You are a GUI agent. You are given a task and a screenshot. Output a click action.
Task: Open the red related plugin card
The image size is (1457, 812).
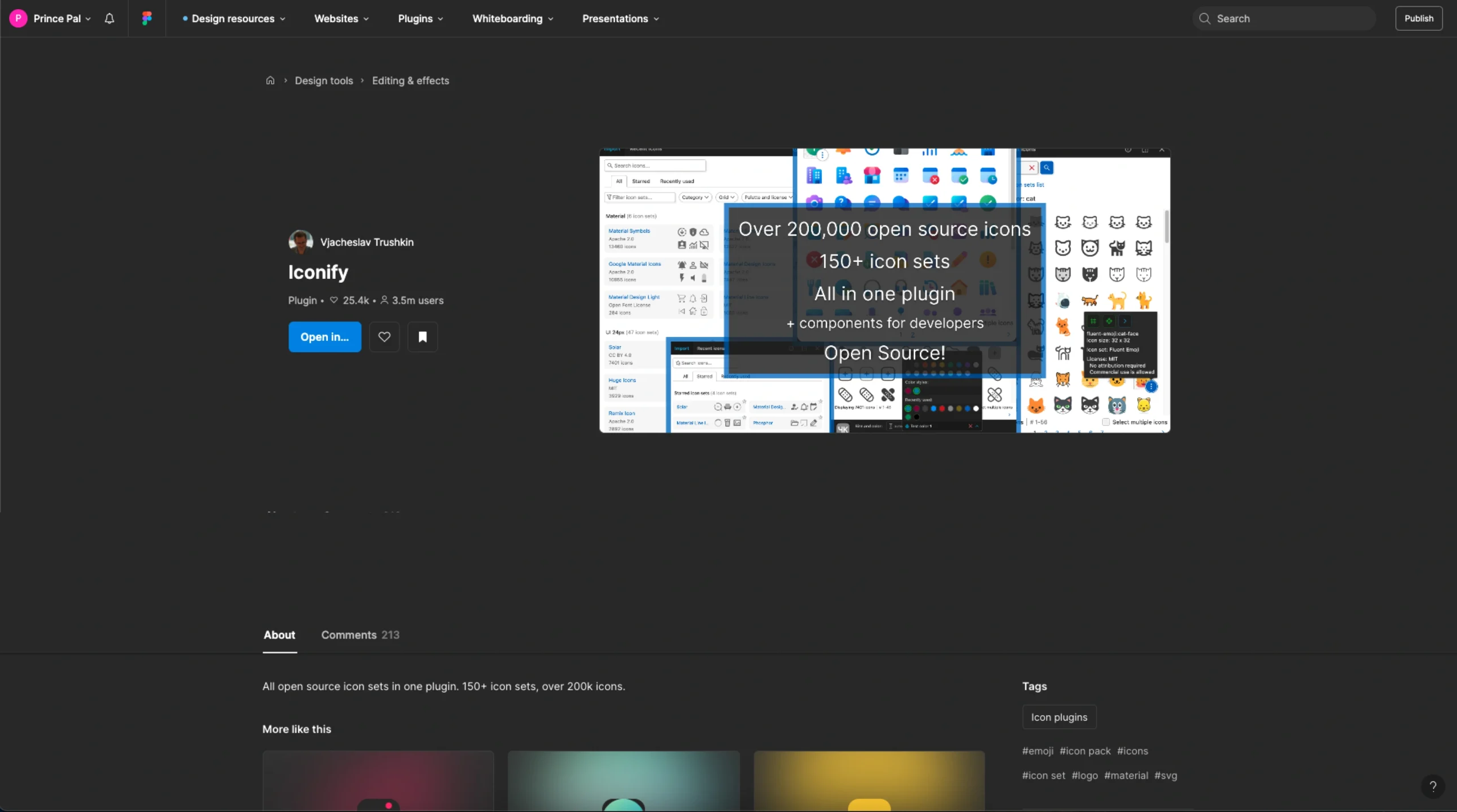[378, 781]
